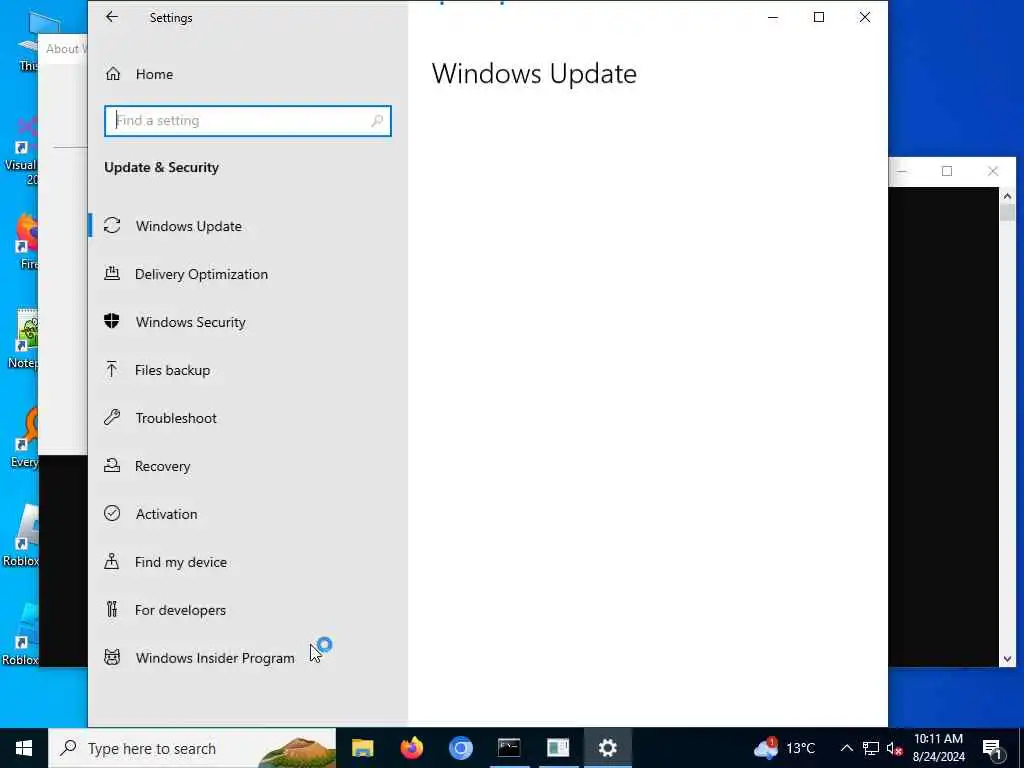This screenshot has height=768, width=1024.
Task: Close the background console window
Action: tap(993, 171)
